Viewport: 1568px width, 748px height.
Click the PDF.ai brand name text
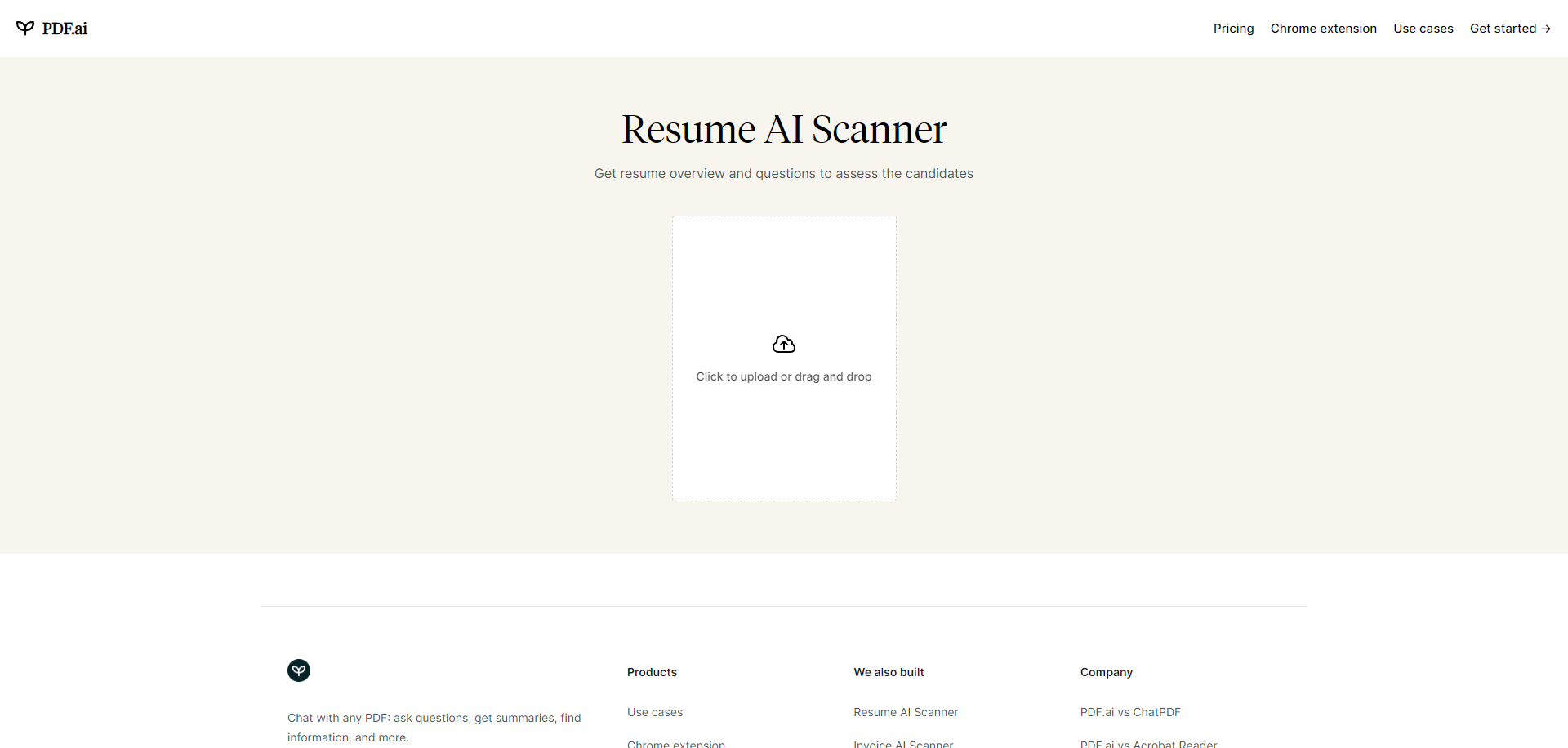coord(65,29)
